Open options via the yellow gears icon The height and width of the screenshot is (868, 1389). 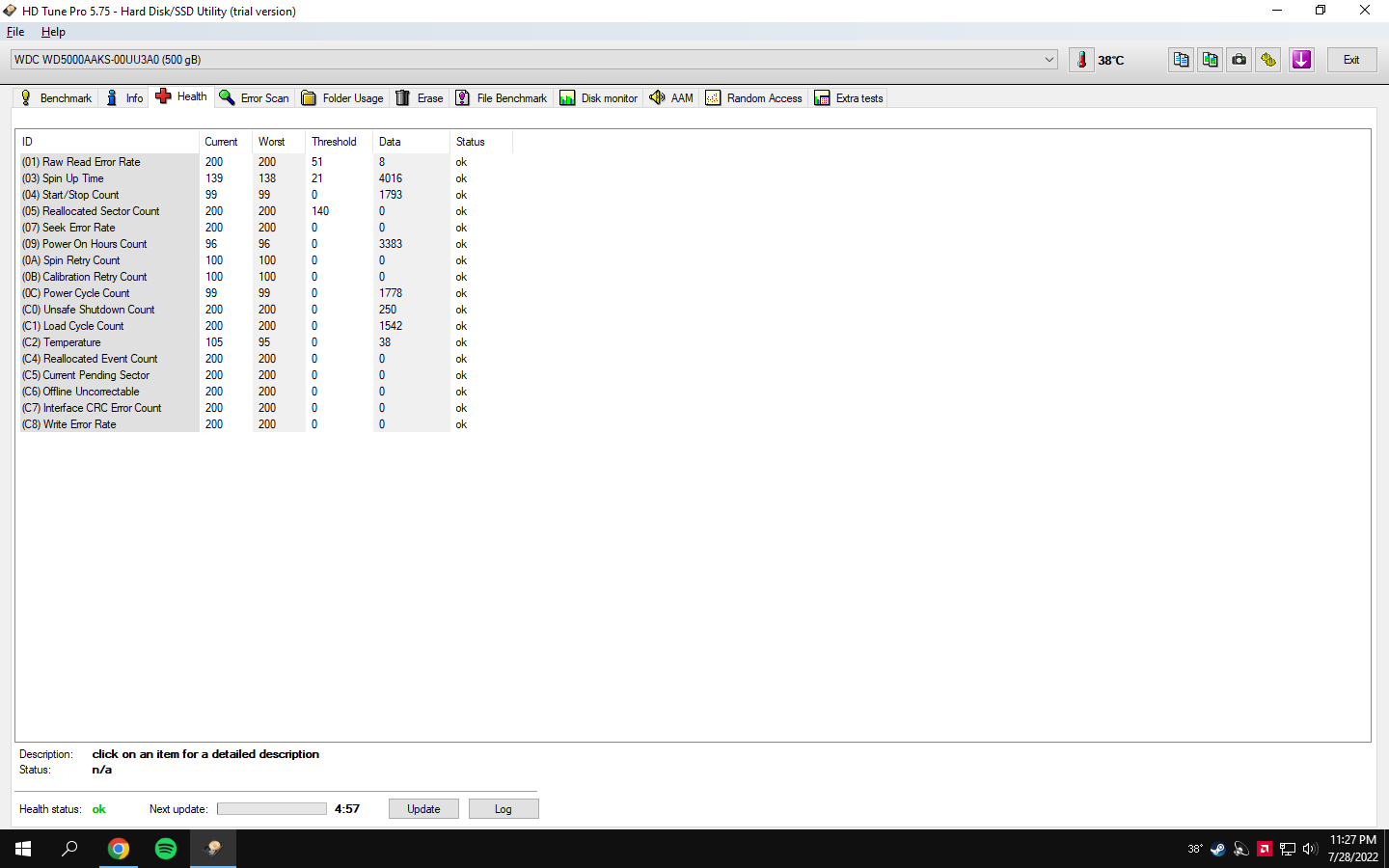pos(1268,60)
